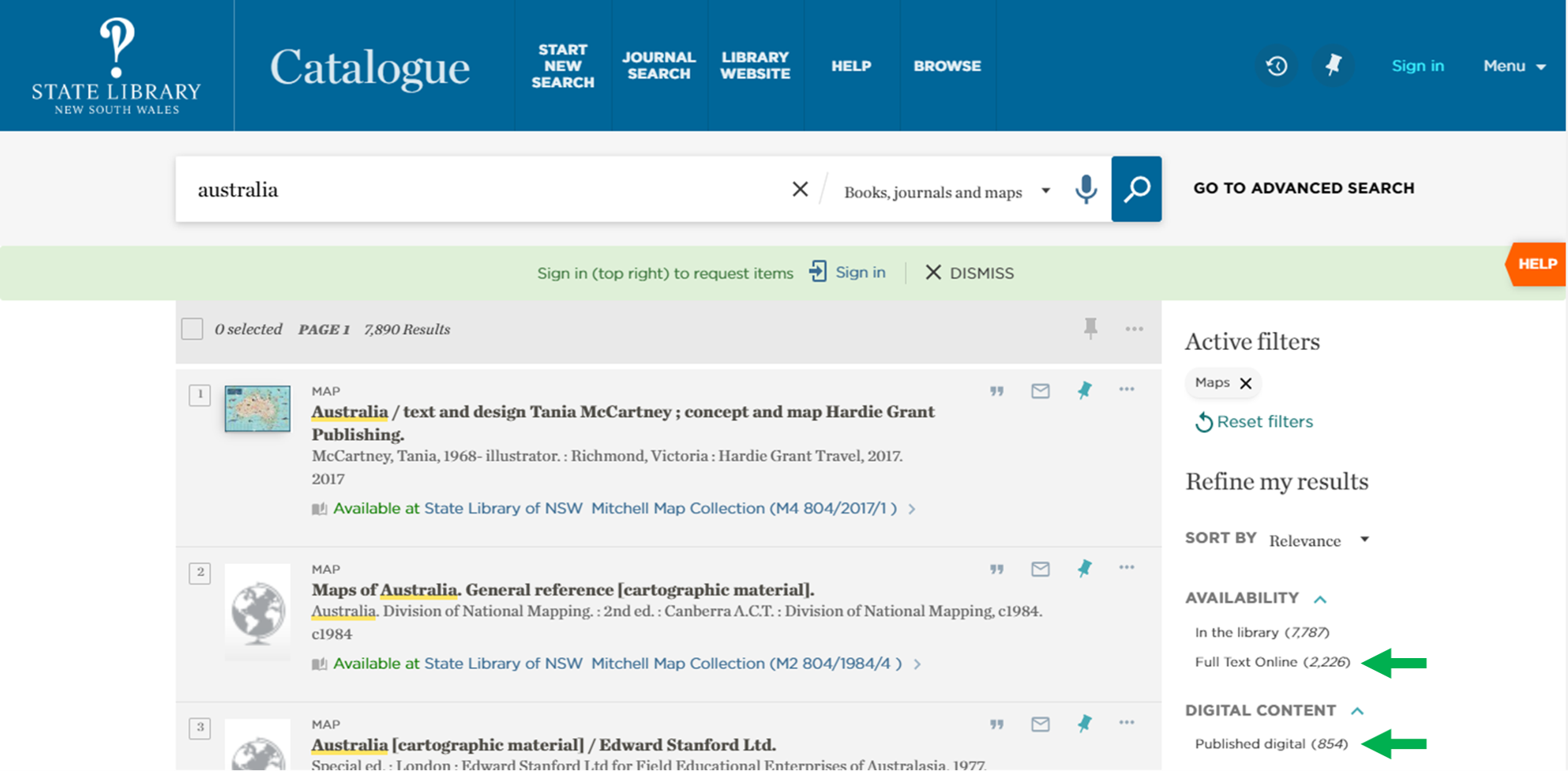
Task: Pin all results using the header pin icon
Action: point(1090,329)
